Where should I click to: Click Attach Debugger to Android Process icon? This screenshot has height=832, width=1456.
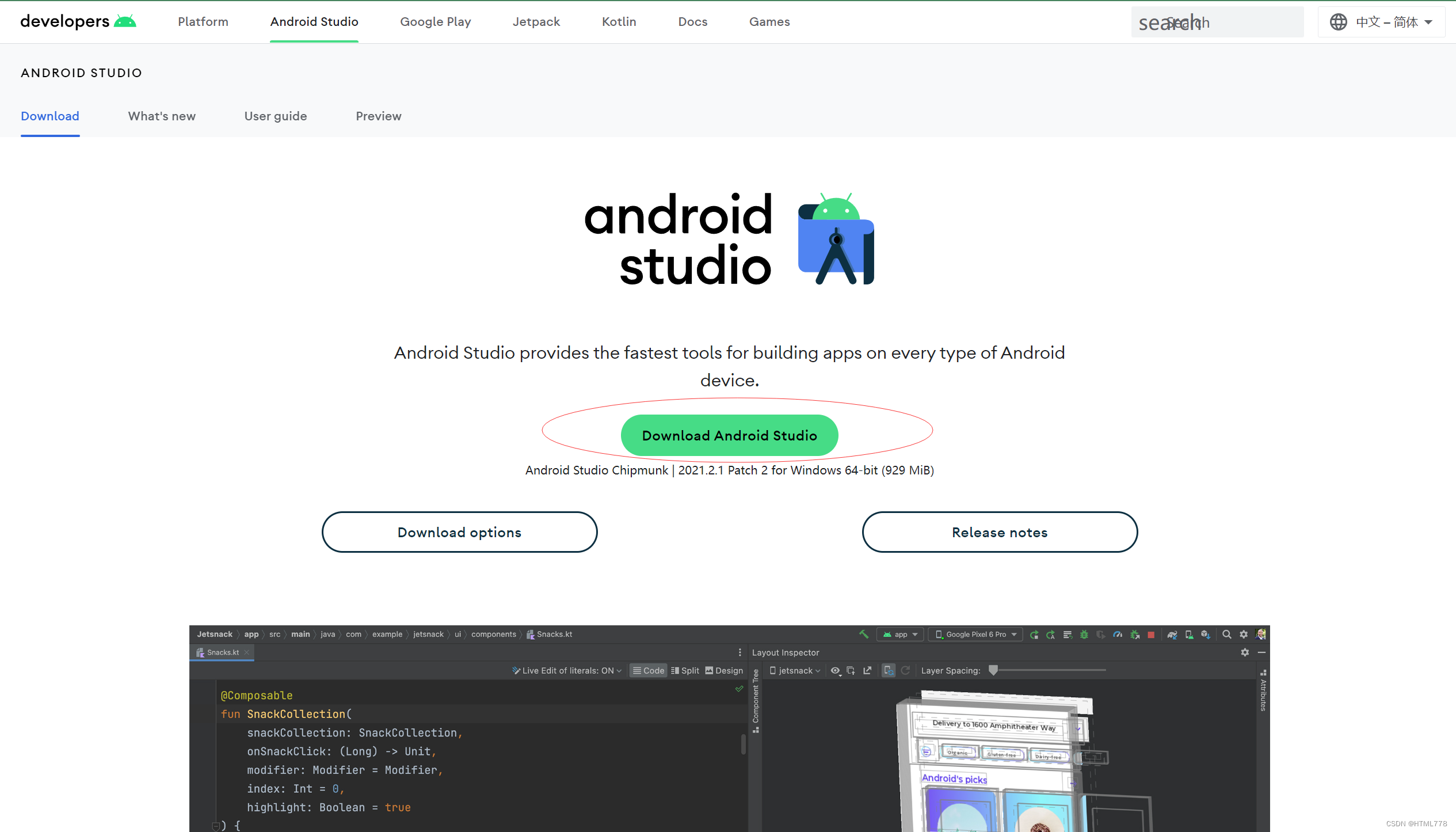click(1134, 635)
